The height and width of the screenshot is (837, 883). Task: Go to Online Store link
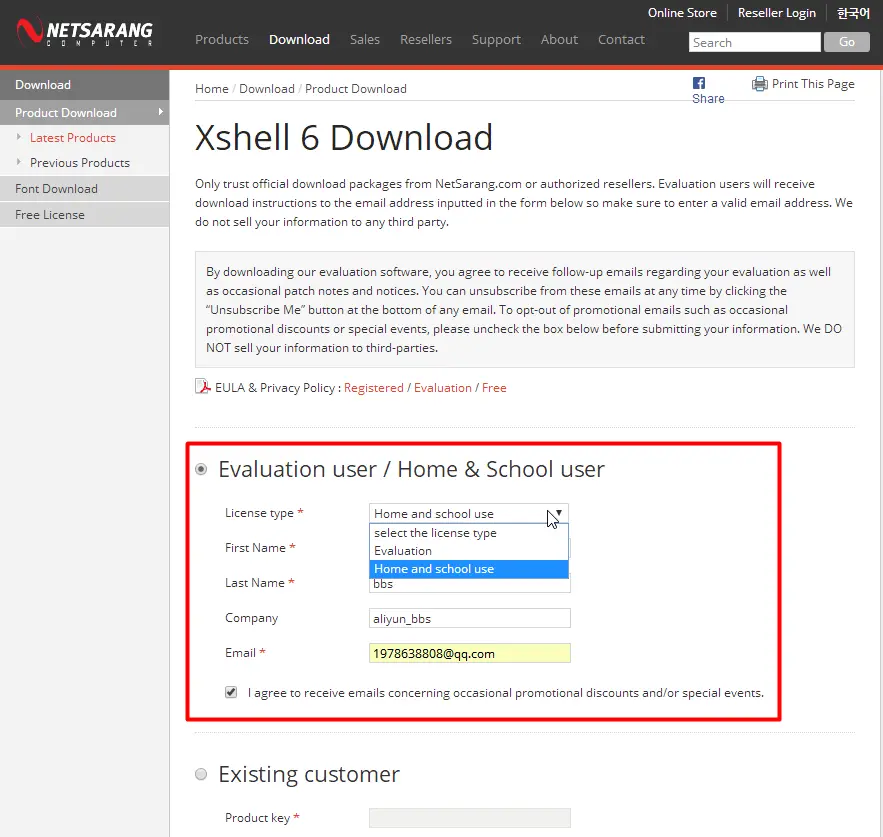click(682, 13)
